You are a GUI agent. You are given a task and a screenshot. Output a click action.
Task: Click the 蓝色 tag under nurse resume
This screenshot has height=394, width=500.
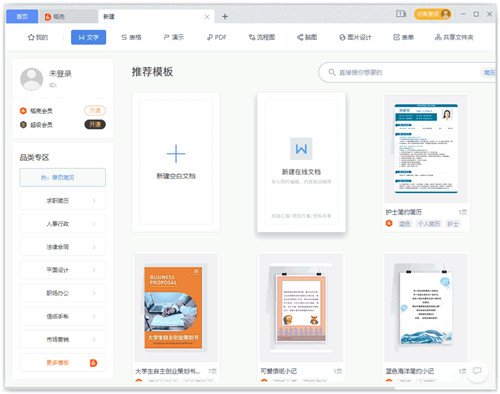click(x=405, y=224)
